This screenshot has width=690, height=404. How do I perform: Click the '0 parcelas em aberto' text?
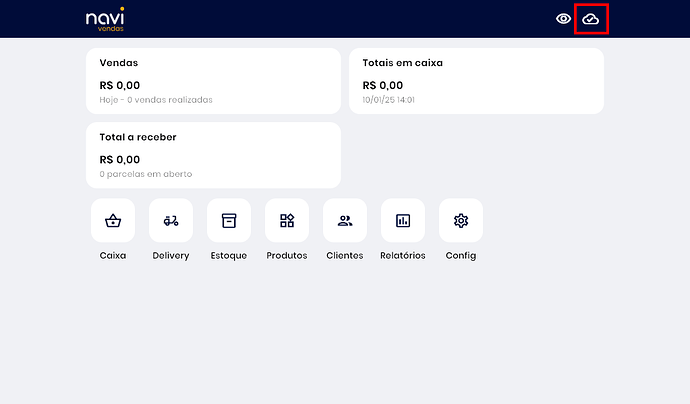(x=146, y=174)
